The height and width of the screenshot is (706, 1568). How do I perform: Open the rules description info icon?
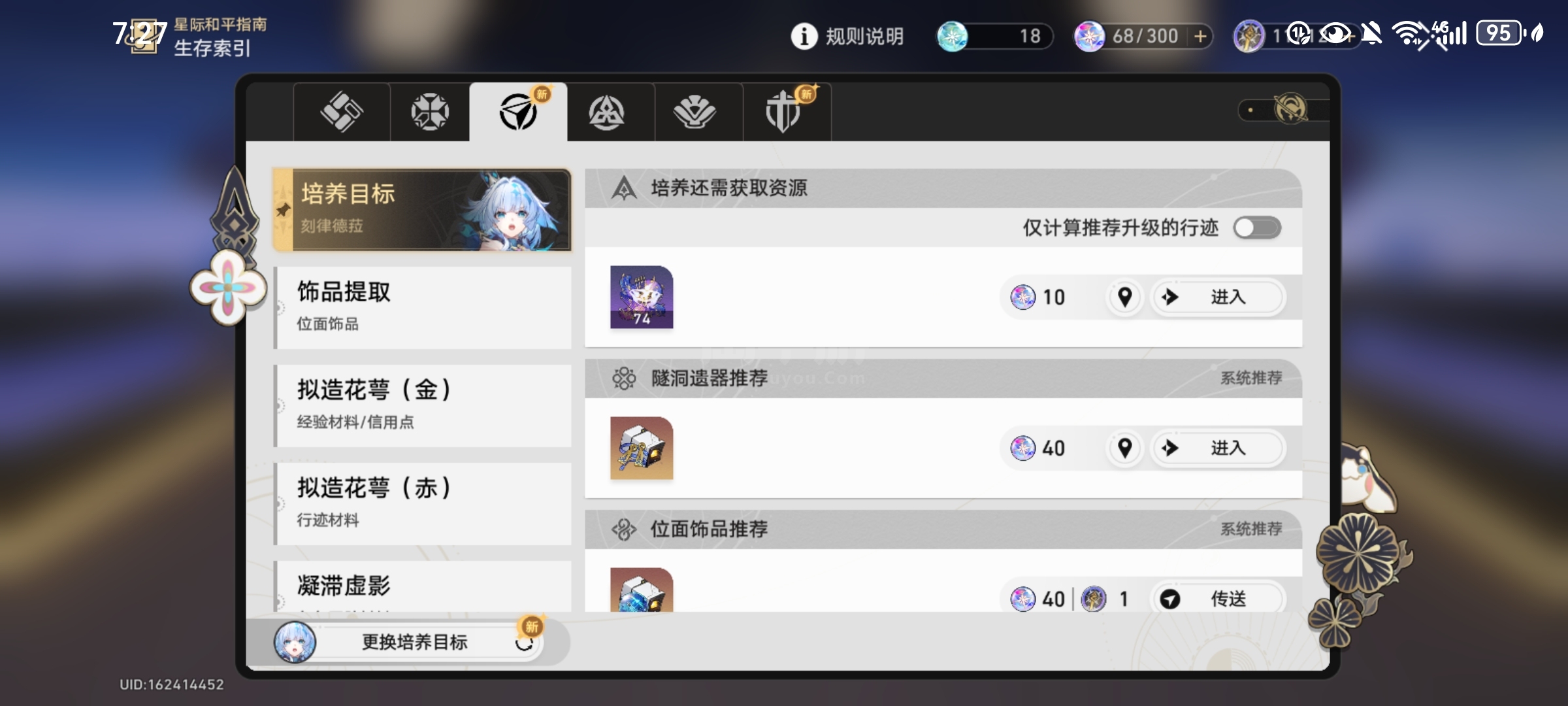tap(804, 36)
